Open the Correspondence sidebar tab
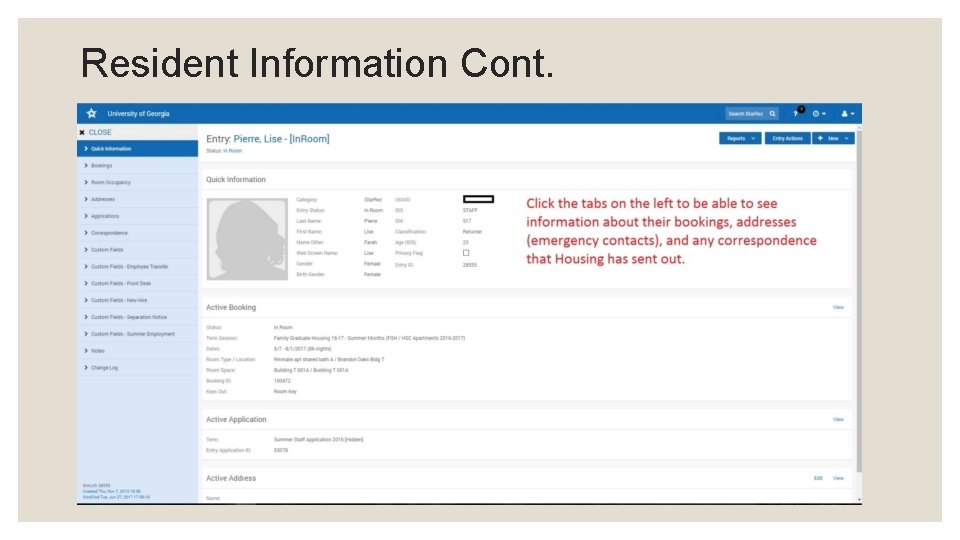 point(137,233)
